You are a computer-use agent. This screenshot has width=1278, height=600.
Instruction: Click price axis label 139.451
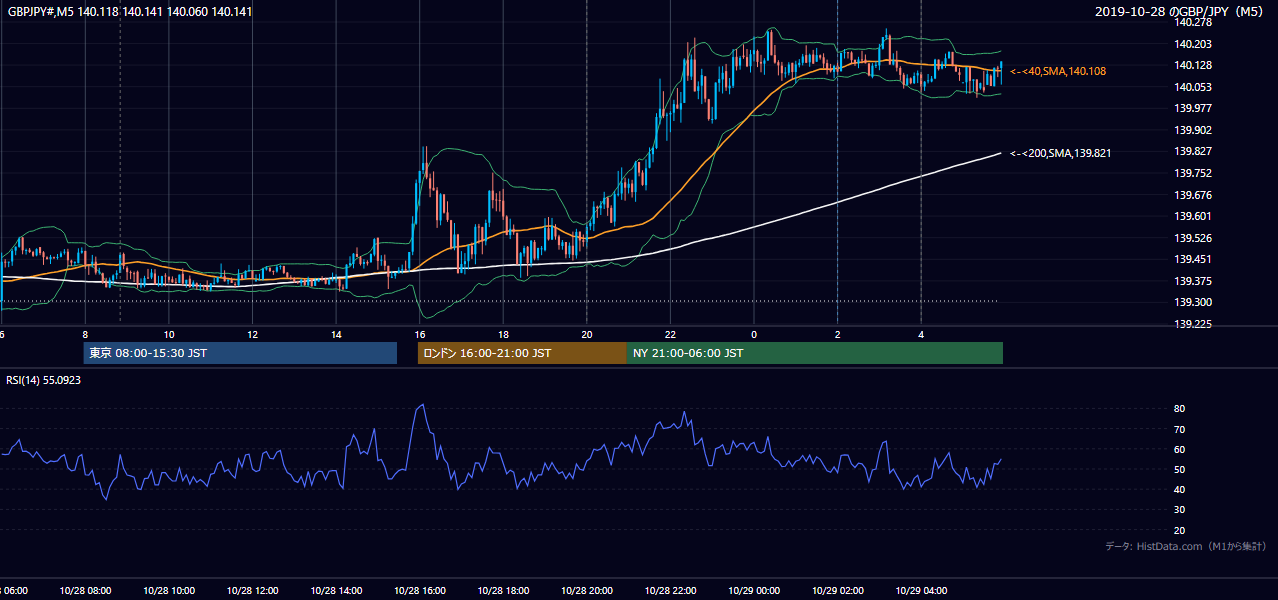coord(1193,259)
